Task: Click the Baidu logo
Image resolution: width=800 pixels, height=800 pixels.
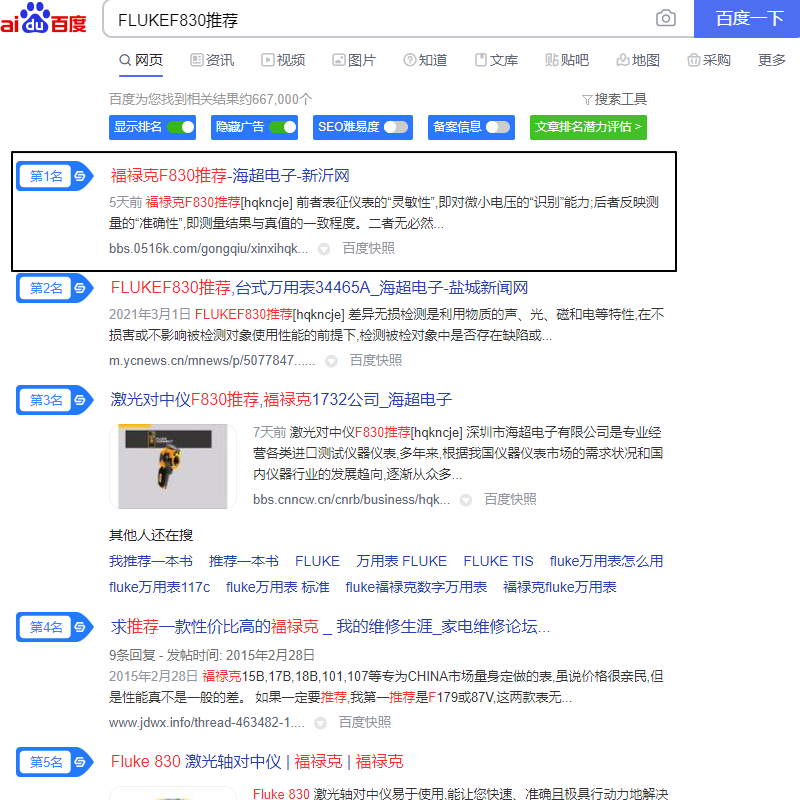Action: 43,19
